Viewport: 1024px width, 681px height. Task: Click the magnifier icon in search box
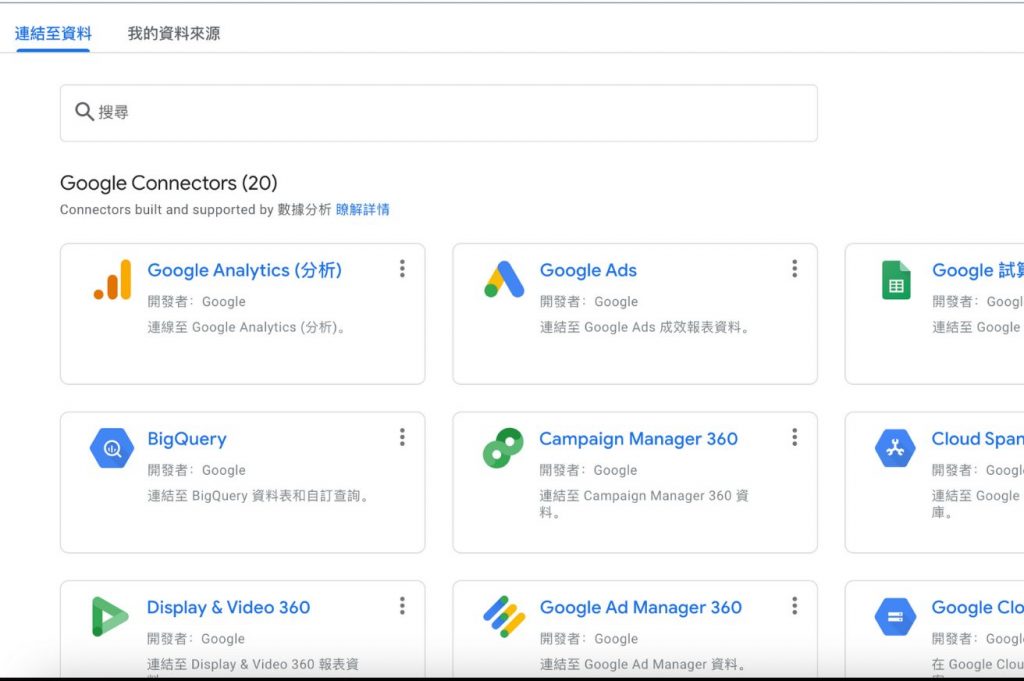84,112
